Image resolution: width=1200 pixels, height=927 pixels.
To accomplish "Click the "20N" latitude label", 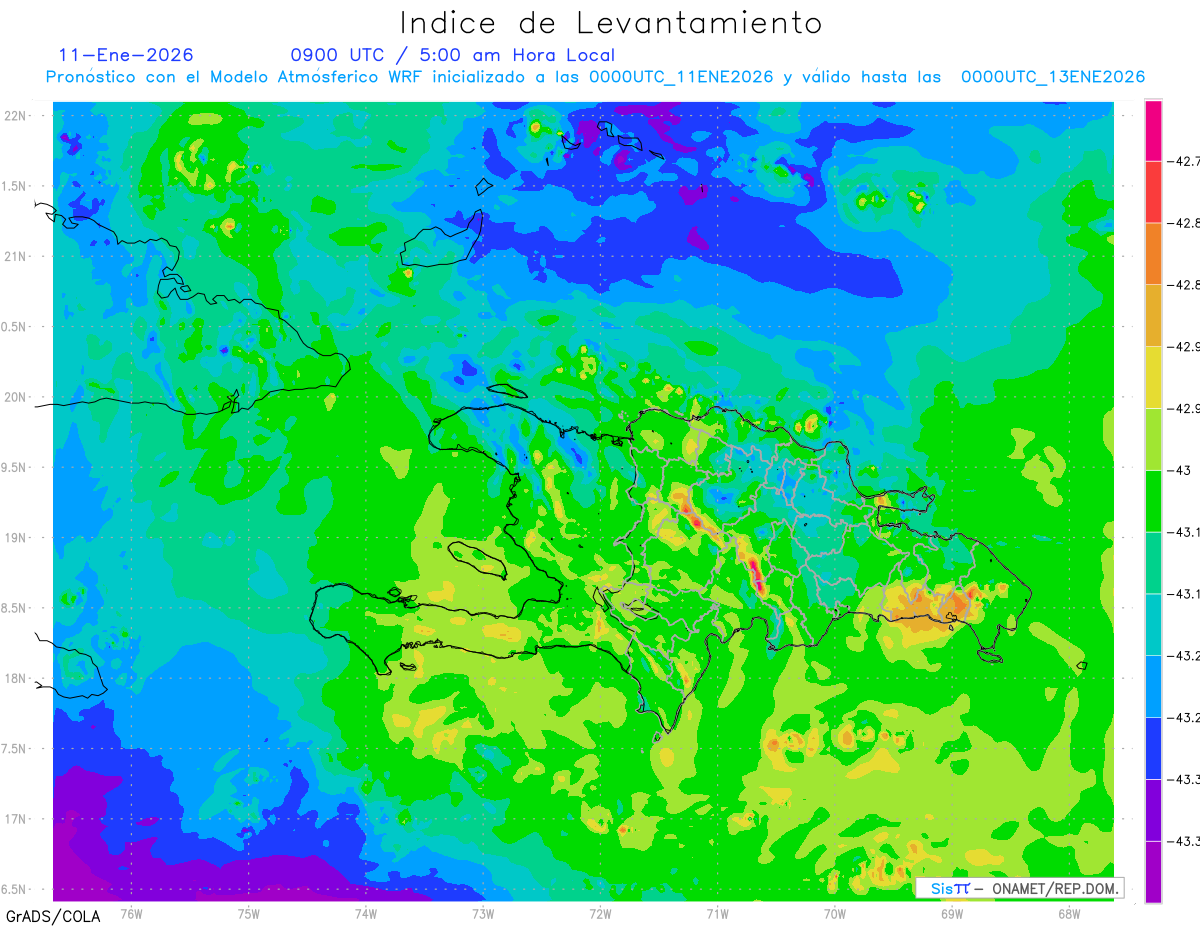I will [16, 397].
